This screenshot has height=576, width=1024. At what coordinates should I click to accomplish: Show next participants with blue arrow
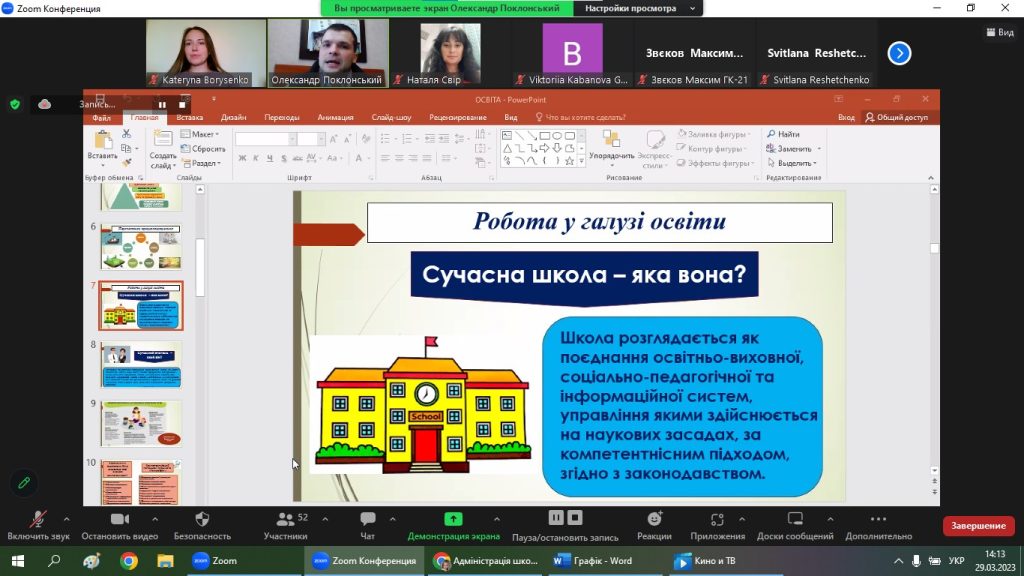coord(899,53)
